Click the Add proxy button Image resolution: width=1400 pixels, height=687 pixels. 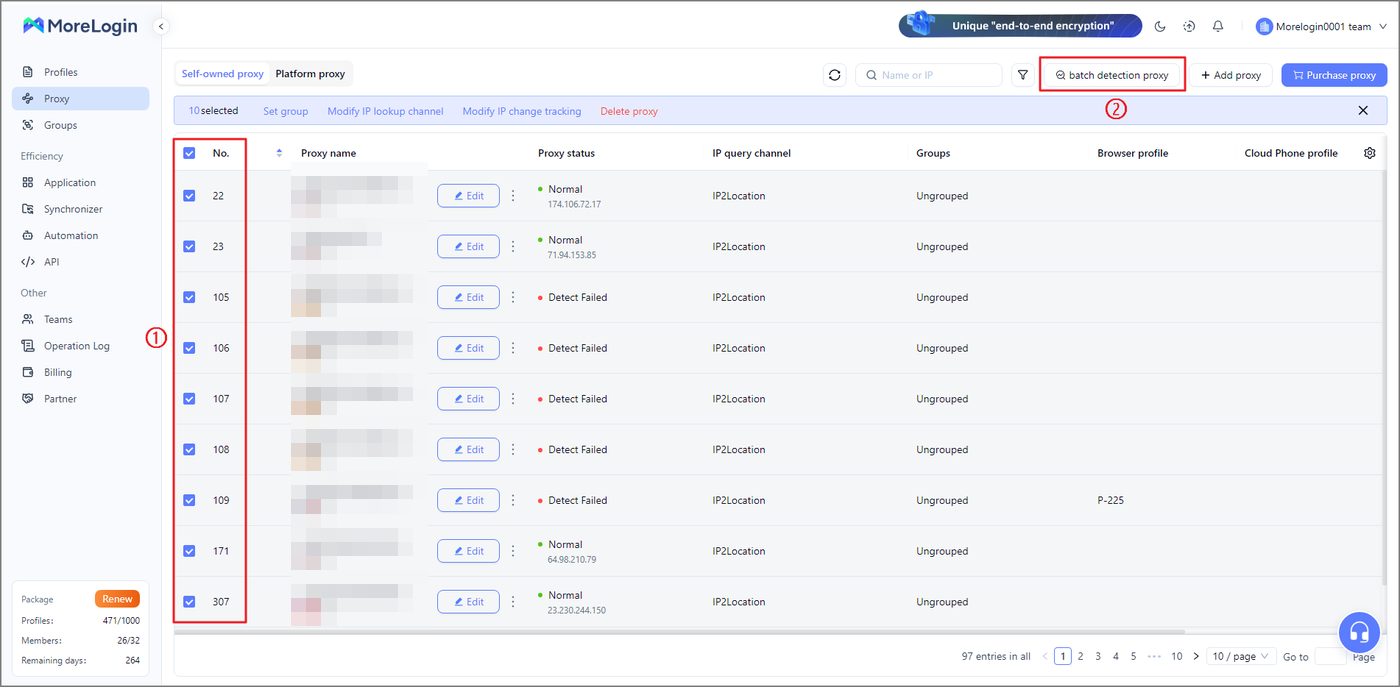click(1231, 75)
